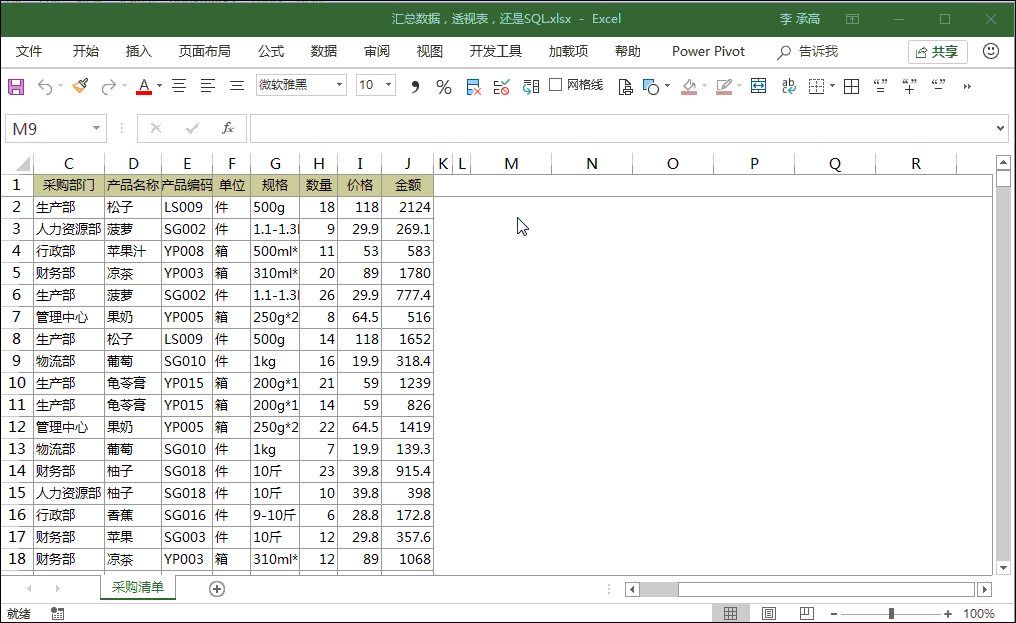The image size is (1016, 623).
Task: Select the 采购清单 sheet tab
Action: tap(137, 587)
